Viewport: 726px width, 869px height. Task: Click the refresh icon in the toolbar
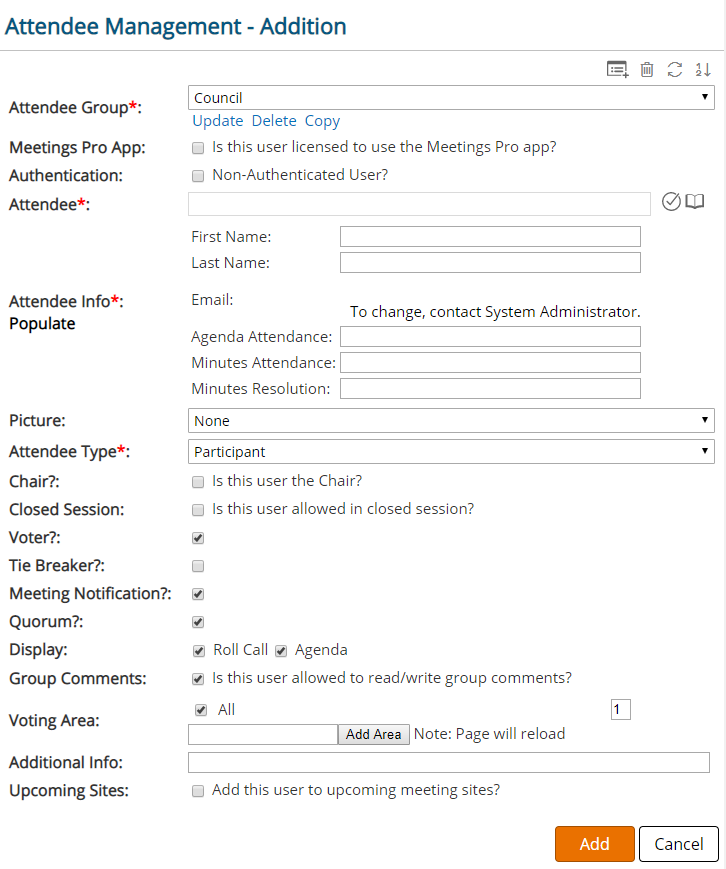tap(674, 69)
